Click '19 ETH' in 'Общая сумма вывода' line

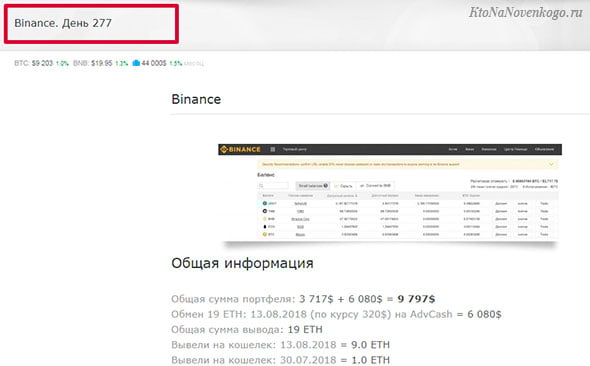click(305, 330)
